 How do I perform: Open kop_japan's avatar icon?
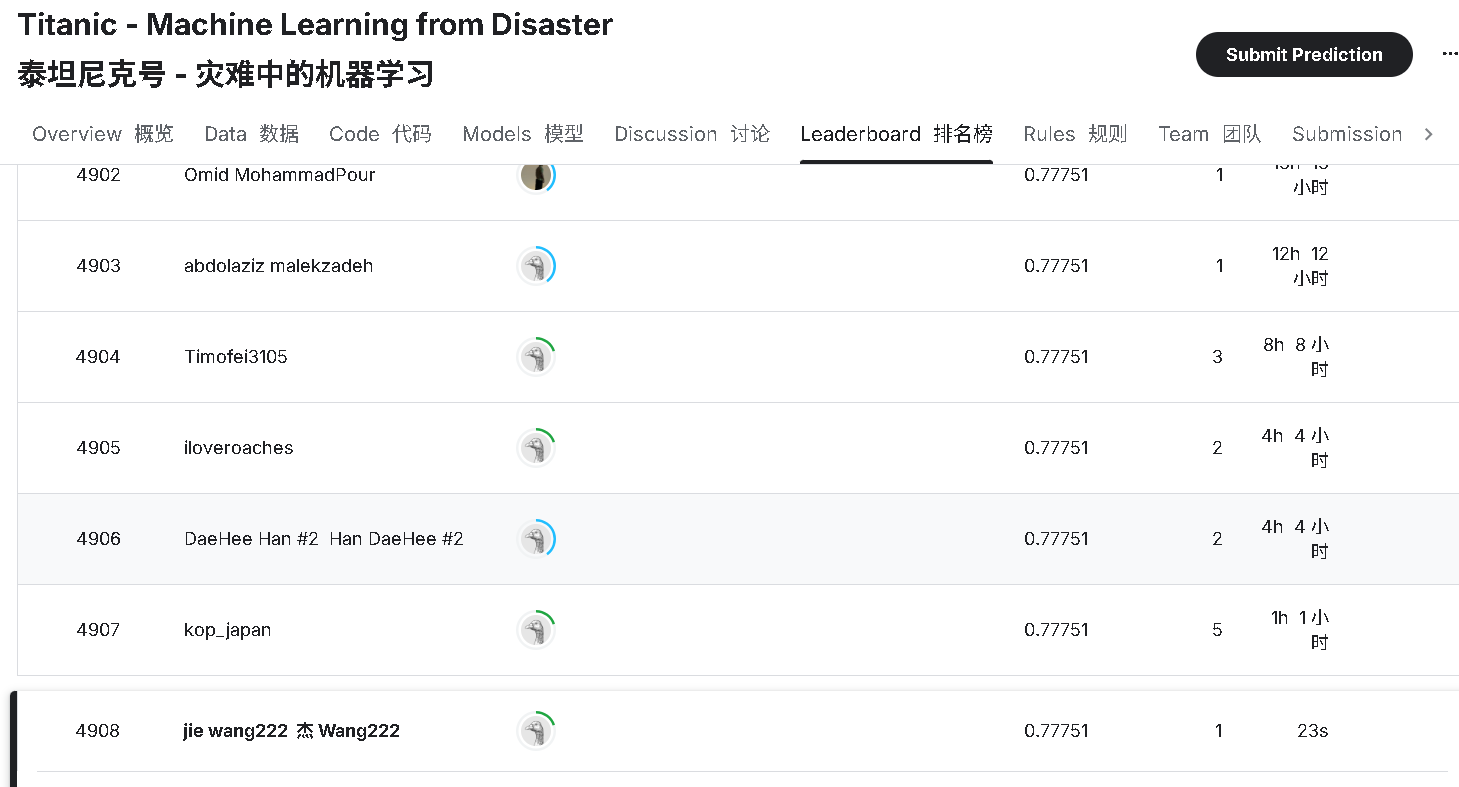tap(536, 630)
